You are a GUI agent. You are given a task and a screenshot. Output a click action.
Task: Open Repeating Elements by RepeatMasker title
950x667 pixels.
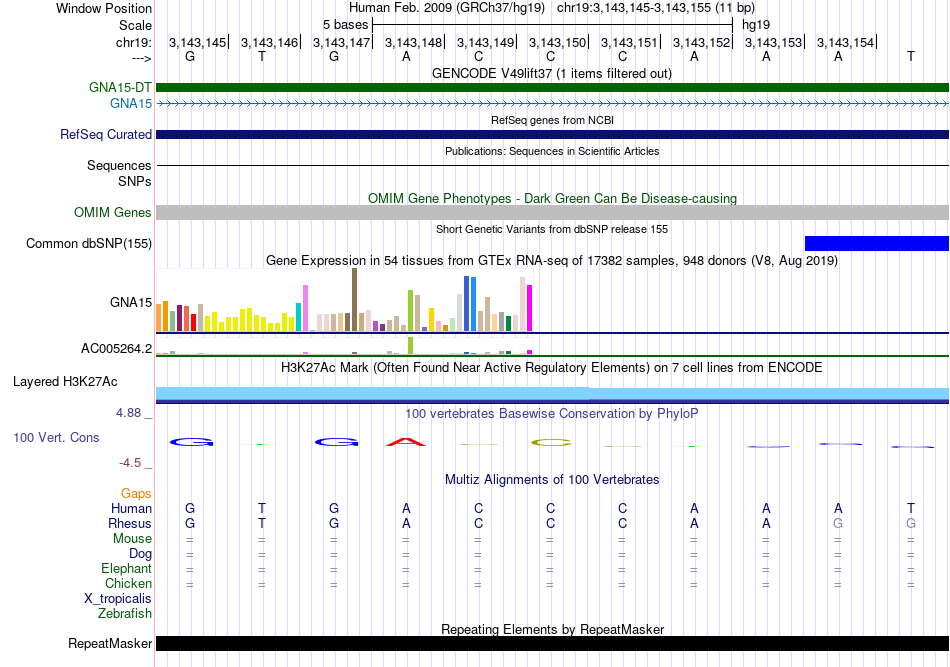click(552, 629)
